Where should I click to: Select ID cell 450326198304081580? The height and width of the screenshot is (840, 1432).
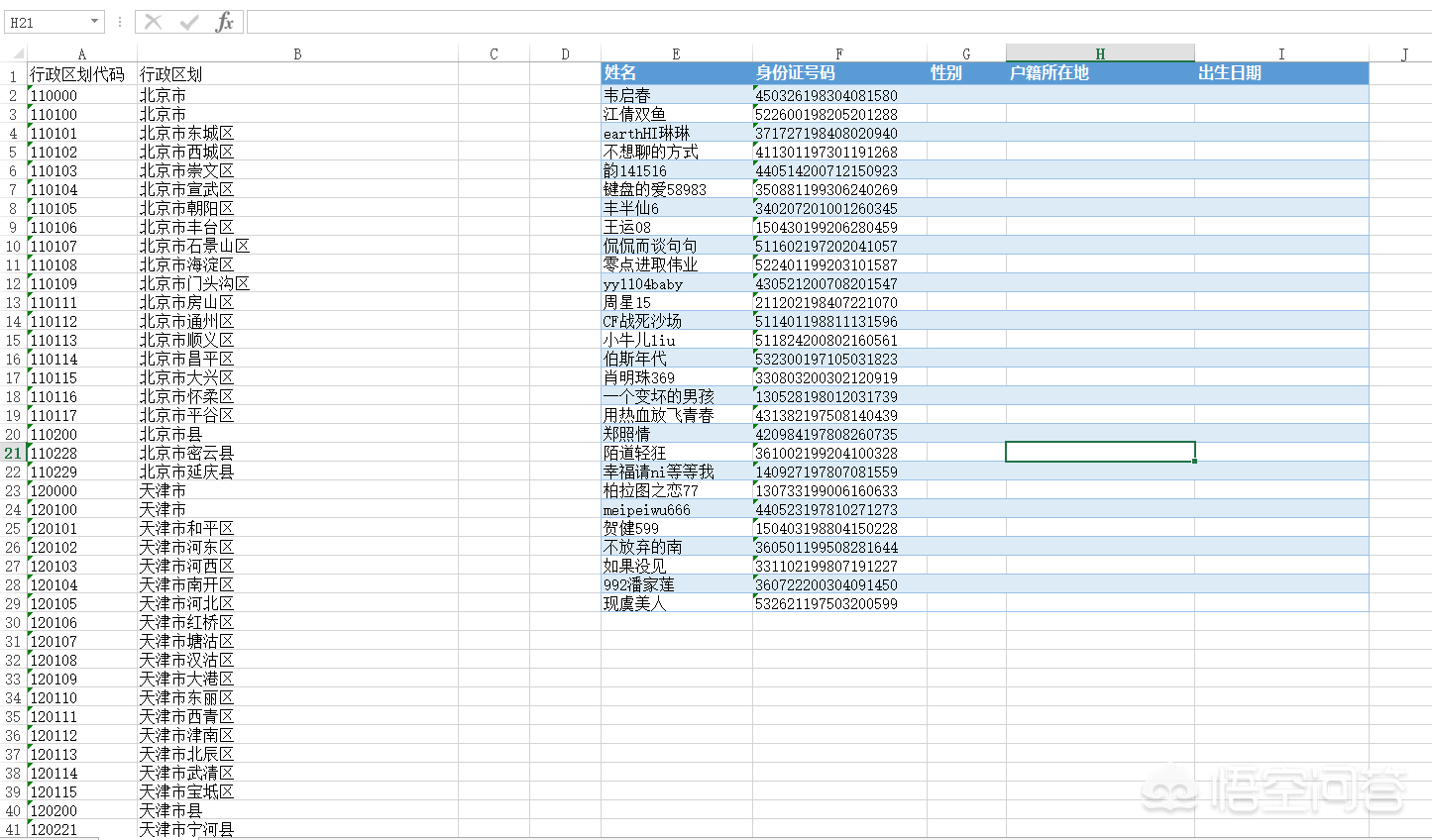tap(839, 95)
